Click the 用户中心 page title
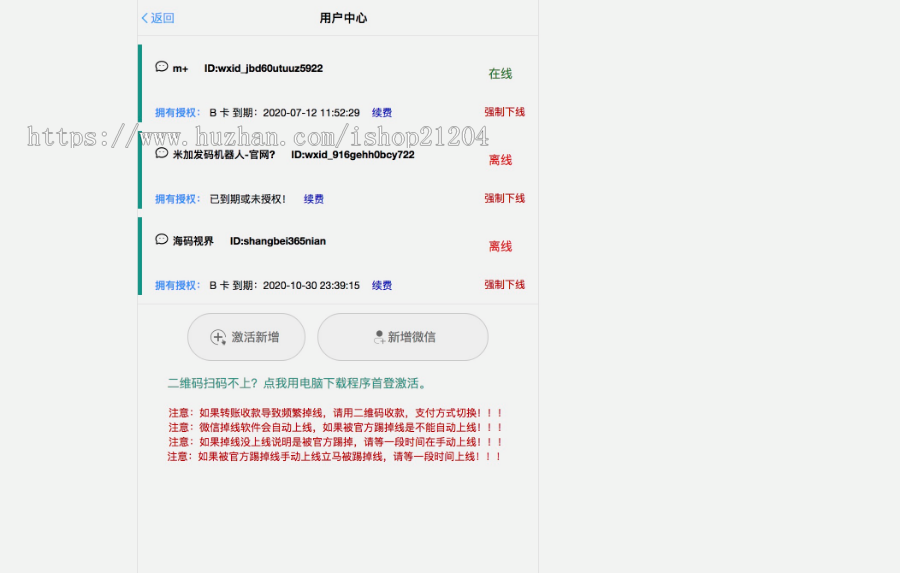900x573 pixels. click(343, 18)
